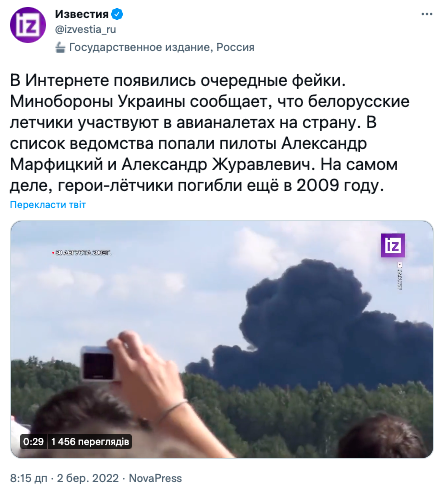Click the tweet text about pilots
446x493 pixels.
[x=210, y=133]
